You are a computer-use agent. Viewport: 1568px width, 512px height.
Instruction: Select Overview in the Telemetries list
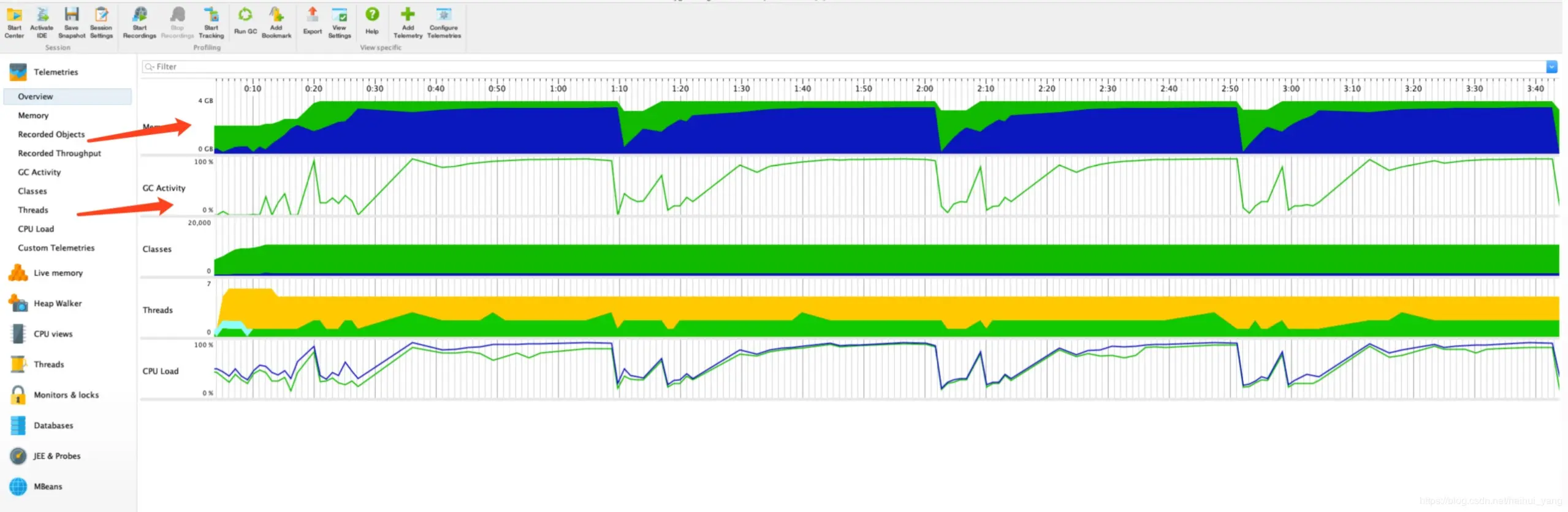(67, 97)
